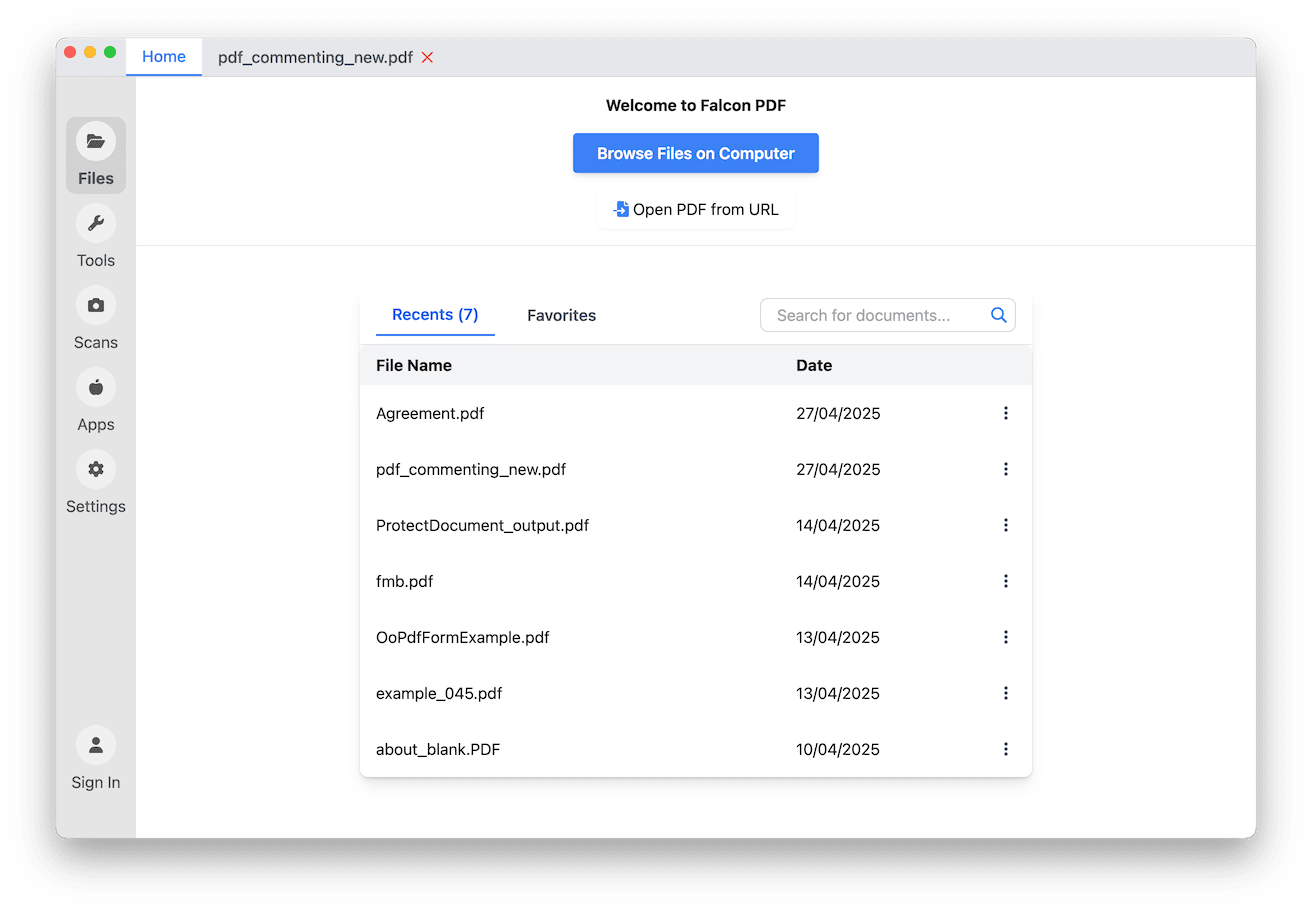Screen dimensions: 1312x912
Task: Select the Favorites tab
Action: pos(561,315)
